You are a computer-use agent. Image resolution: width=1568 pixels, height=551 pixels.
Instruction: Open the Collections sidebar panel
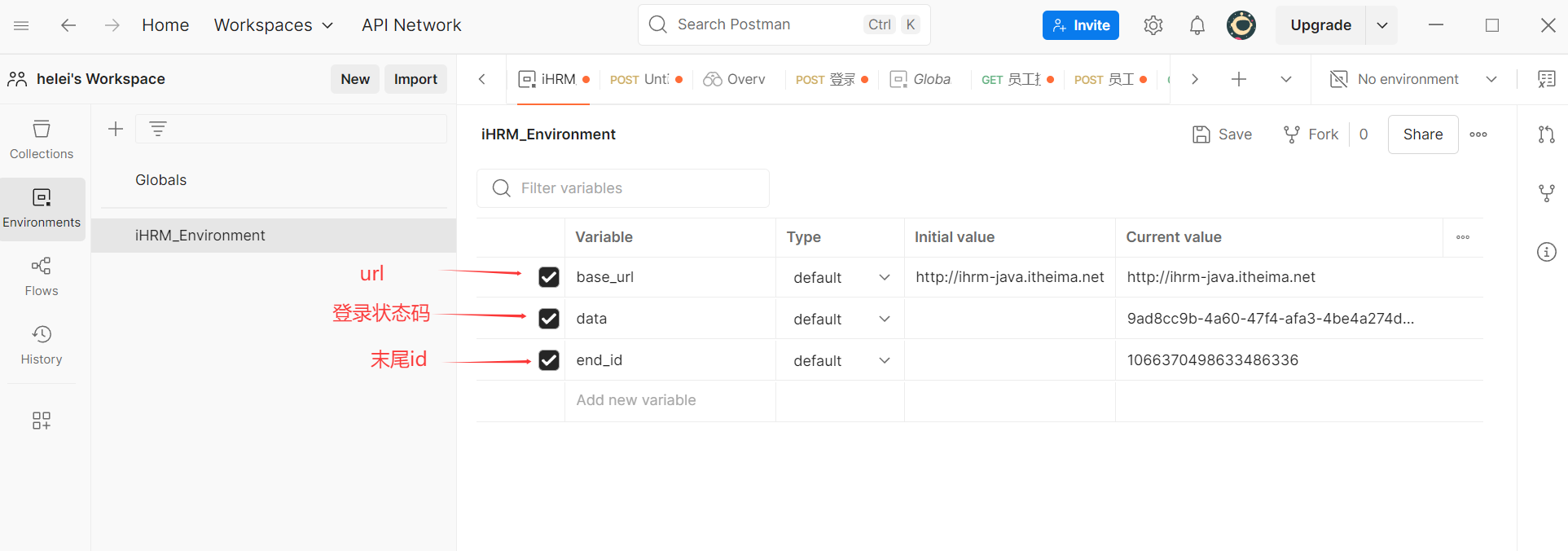tap(42, 139)
